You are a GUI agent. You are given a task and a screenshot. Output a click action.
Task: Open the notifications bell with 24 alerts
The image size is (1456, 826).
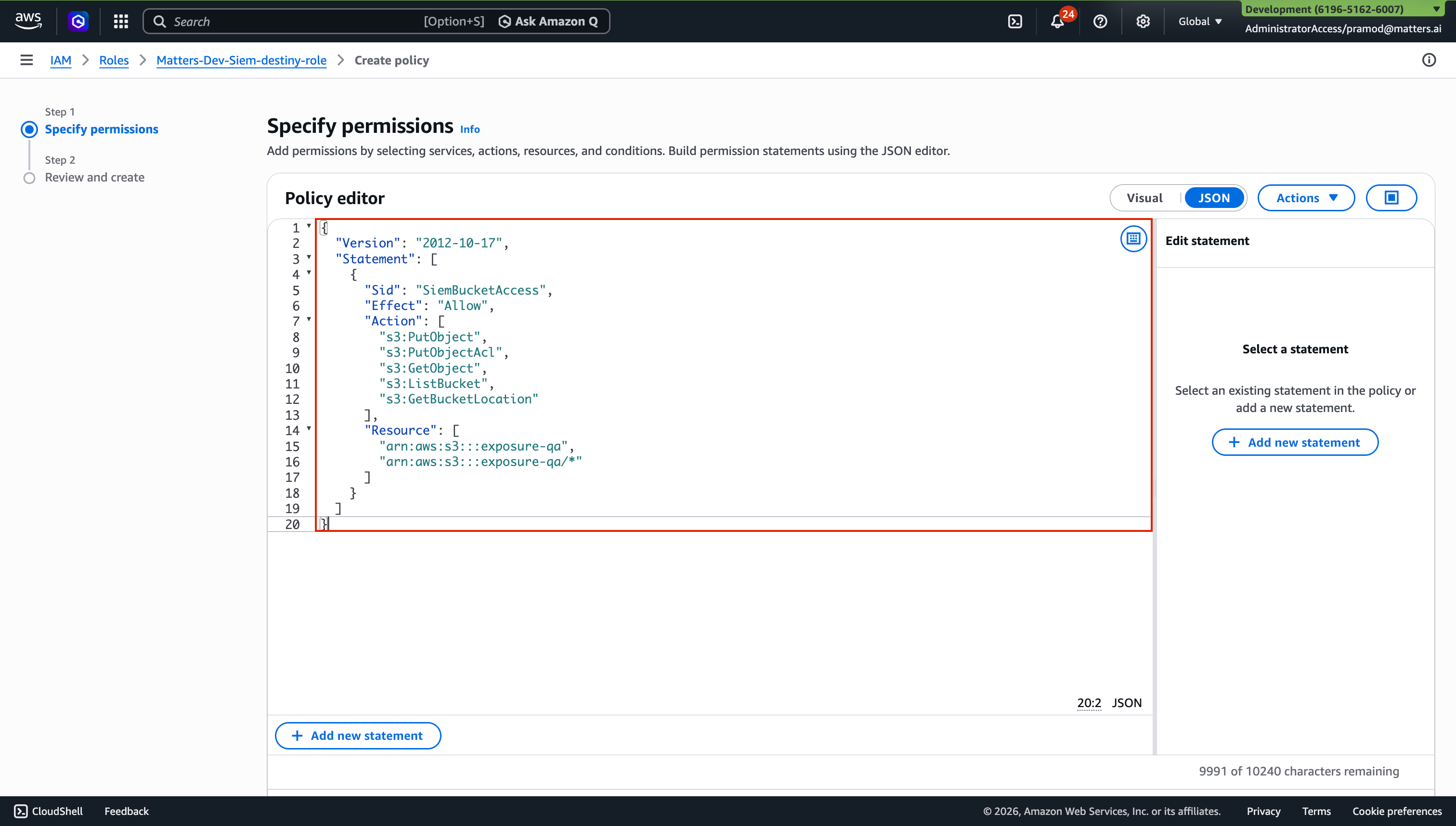coord(1057,22)
